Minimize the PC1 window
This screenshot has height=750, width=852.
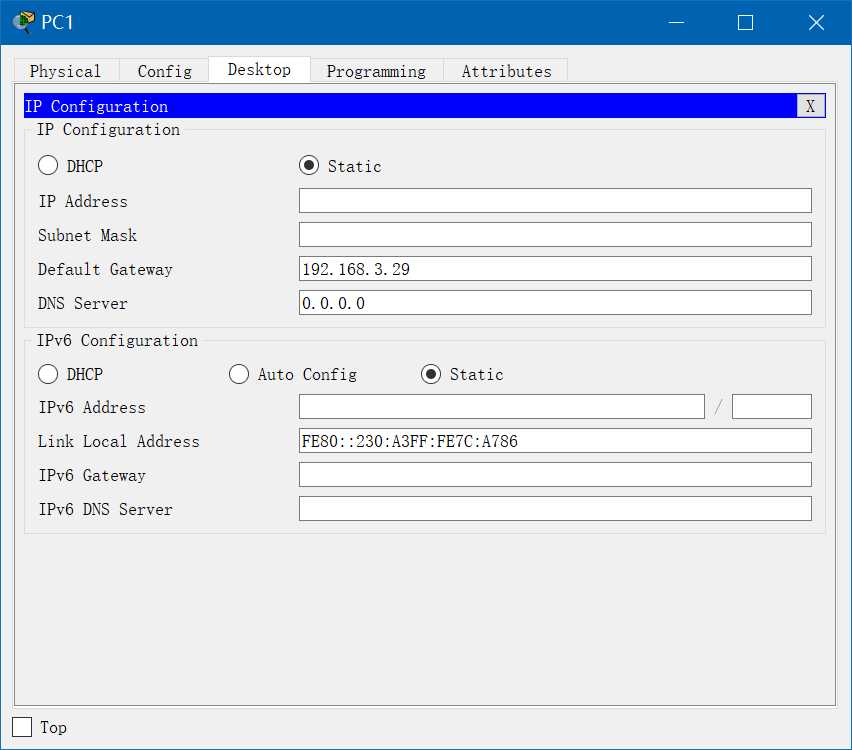[676, 22]
